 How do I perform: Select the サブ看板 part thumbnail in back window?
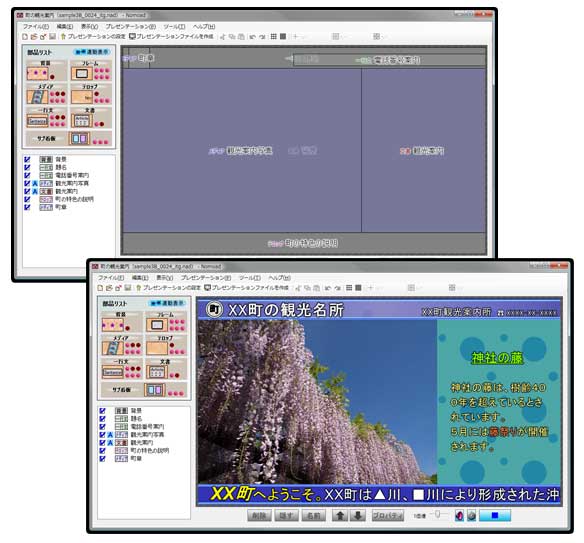[x=79, y=139]
